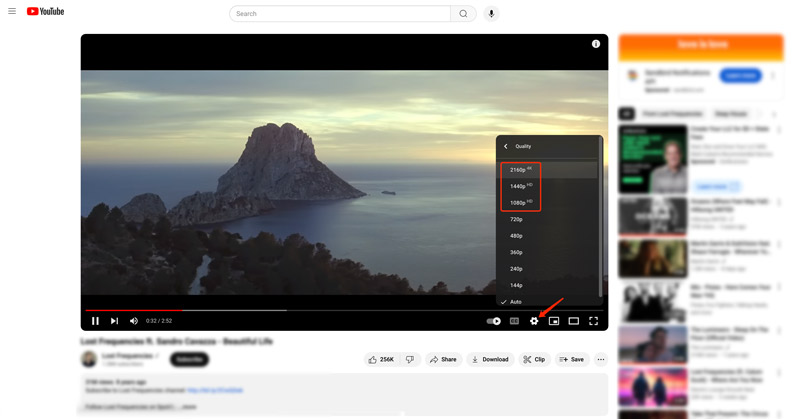Click the quality menu scrollbar
Viewport: 800px width, 419px height.
600,217
